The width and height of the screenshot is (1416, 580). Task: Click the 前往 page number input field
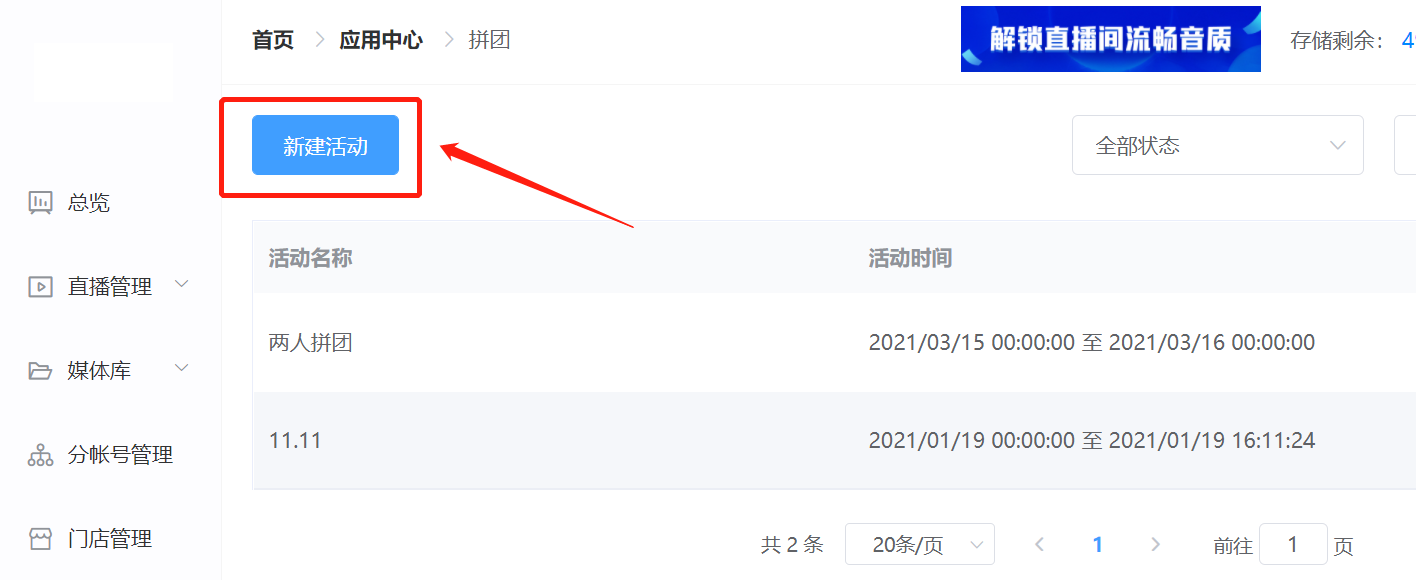[x=1293, y=544]
